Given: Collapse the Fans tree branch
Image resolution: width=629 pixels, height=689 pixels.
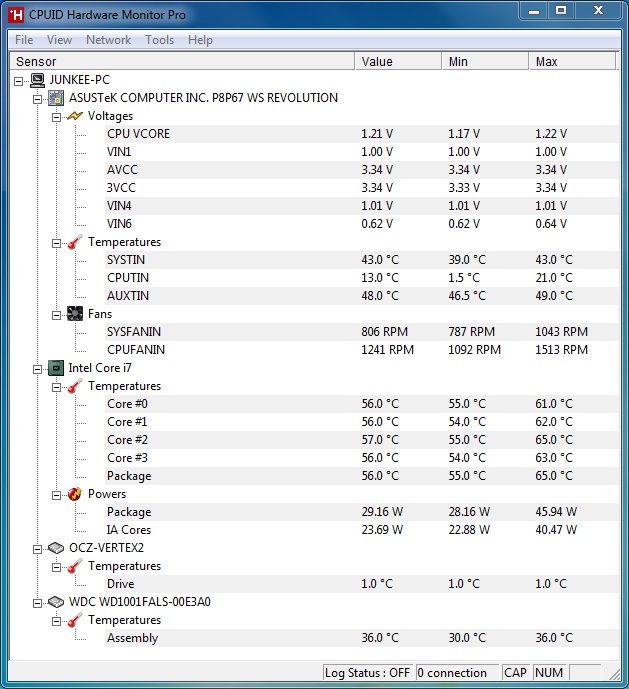Looking at the screenshot, I should (x=56, y=315).
